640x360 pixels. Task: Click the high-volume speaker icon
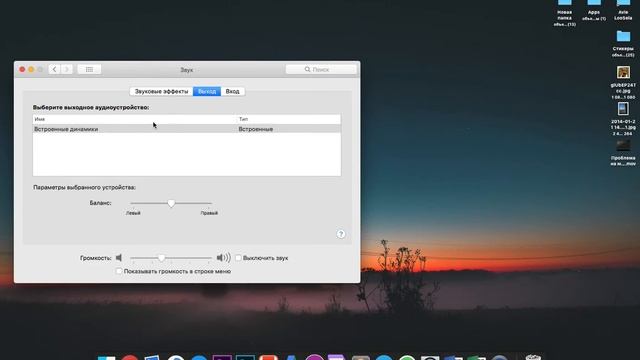224,258
